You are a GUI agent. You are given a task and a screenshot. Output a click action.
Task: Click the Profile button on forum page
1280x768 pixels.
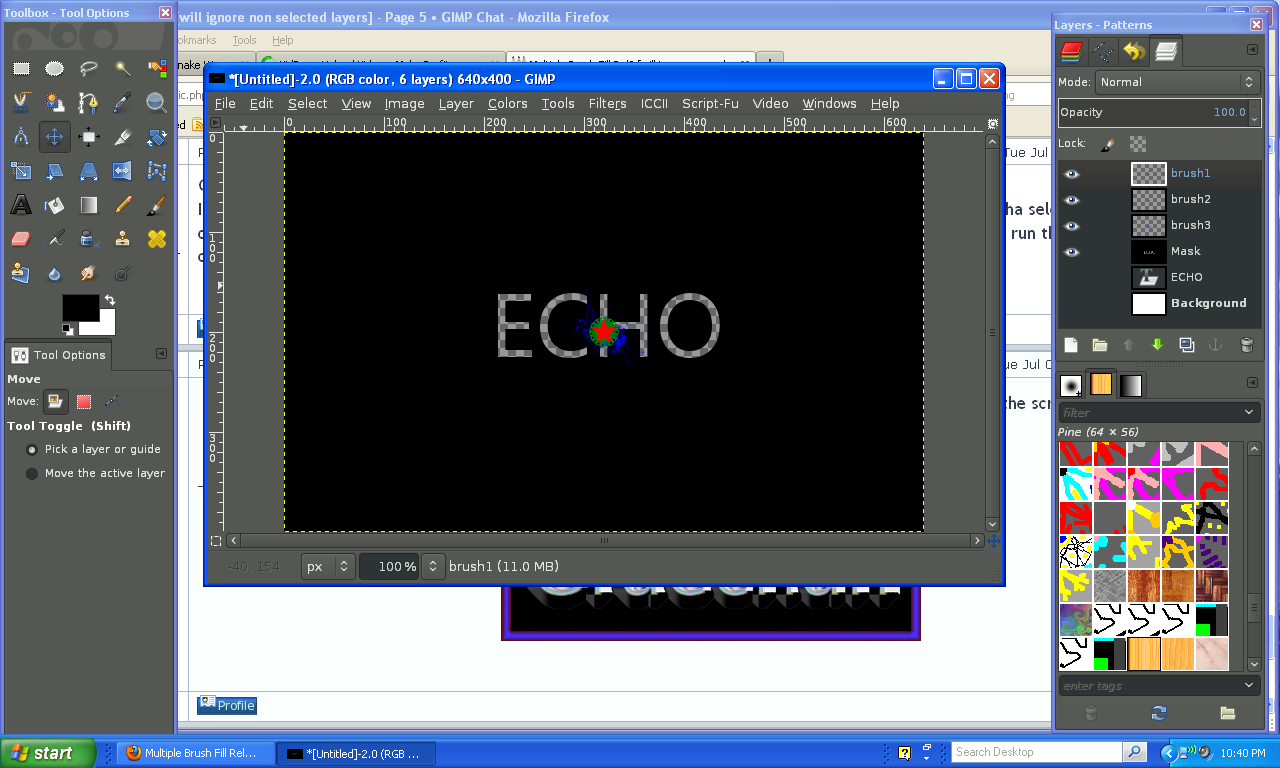tap(227, 705)
